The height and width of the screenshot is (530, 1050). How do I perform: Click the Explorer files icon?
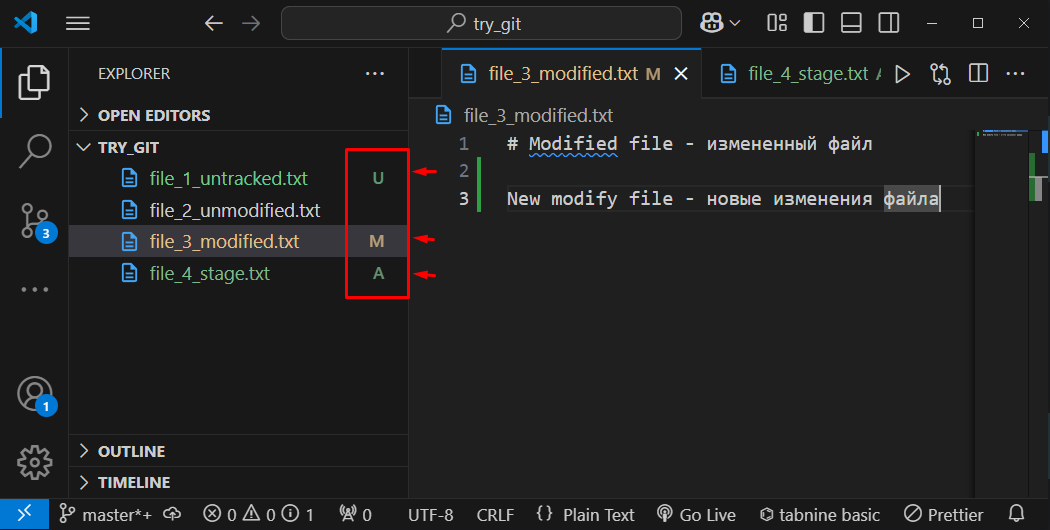pyautogui.click(x=34, y=81)
